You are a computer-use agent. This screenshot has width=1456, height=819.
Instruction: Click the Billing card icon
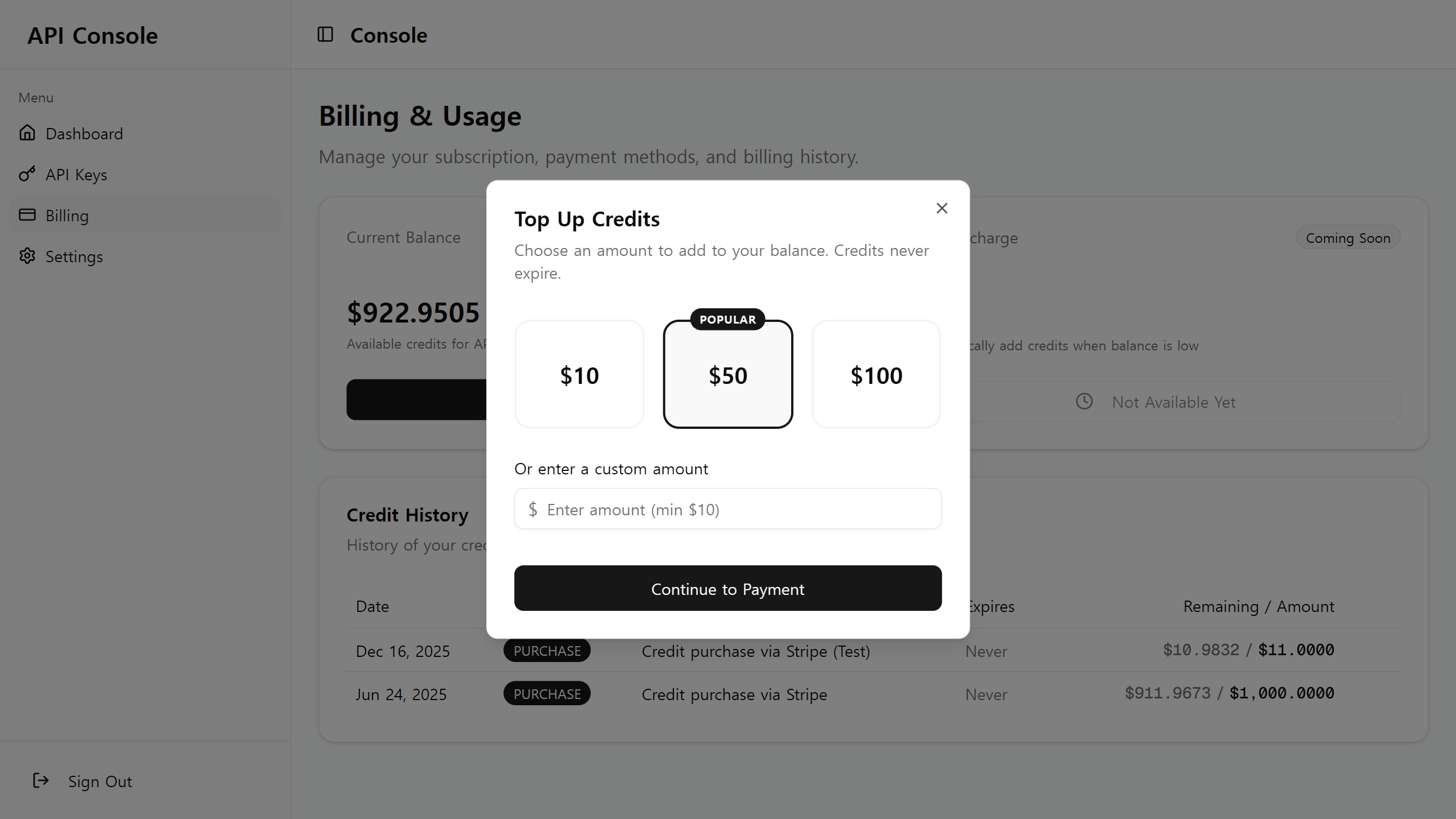pos(27,215)
